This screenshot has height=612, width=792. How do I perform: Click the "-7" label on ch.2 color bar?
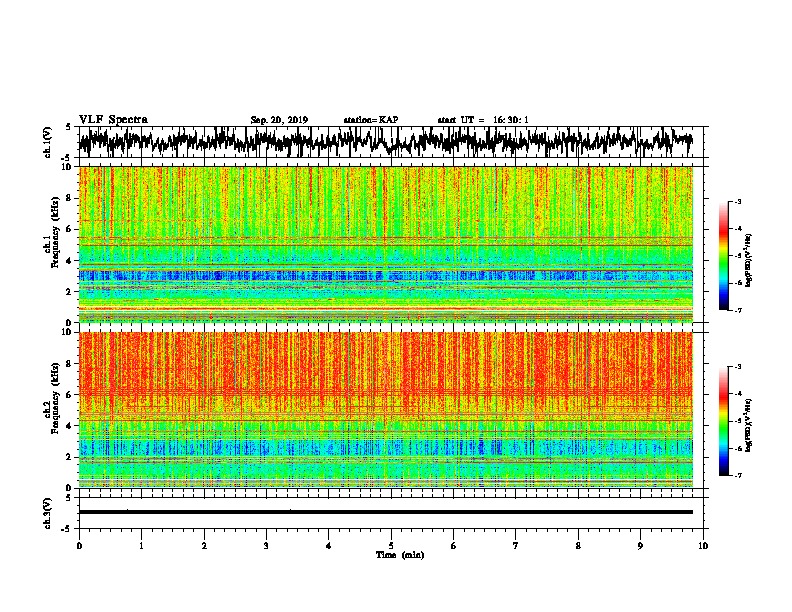coord(737,475)
